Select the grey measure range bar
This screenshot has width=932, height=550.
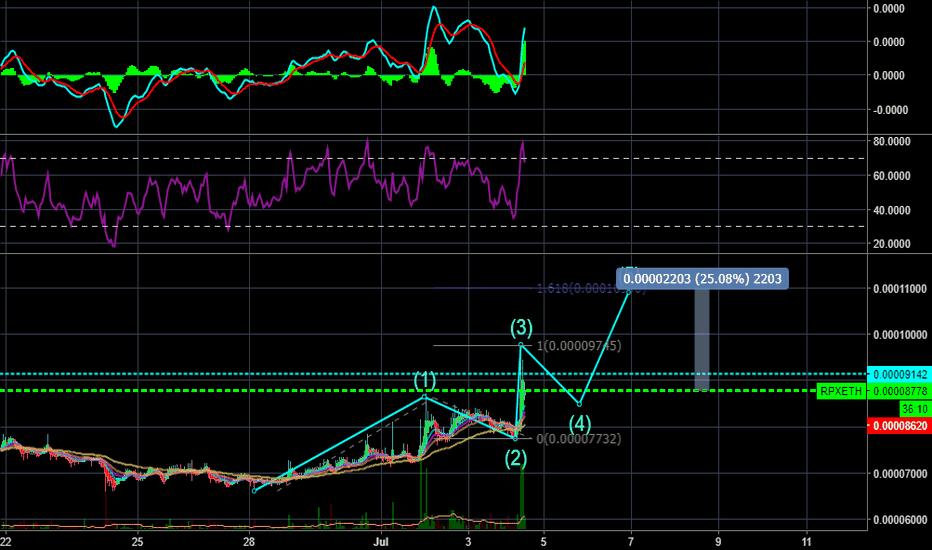702,340
